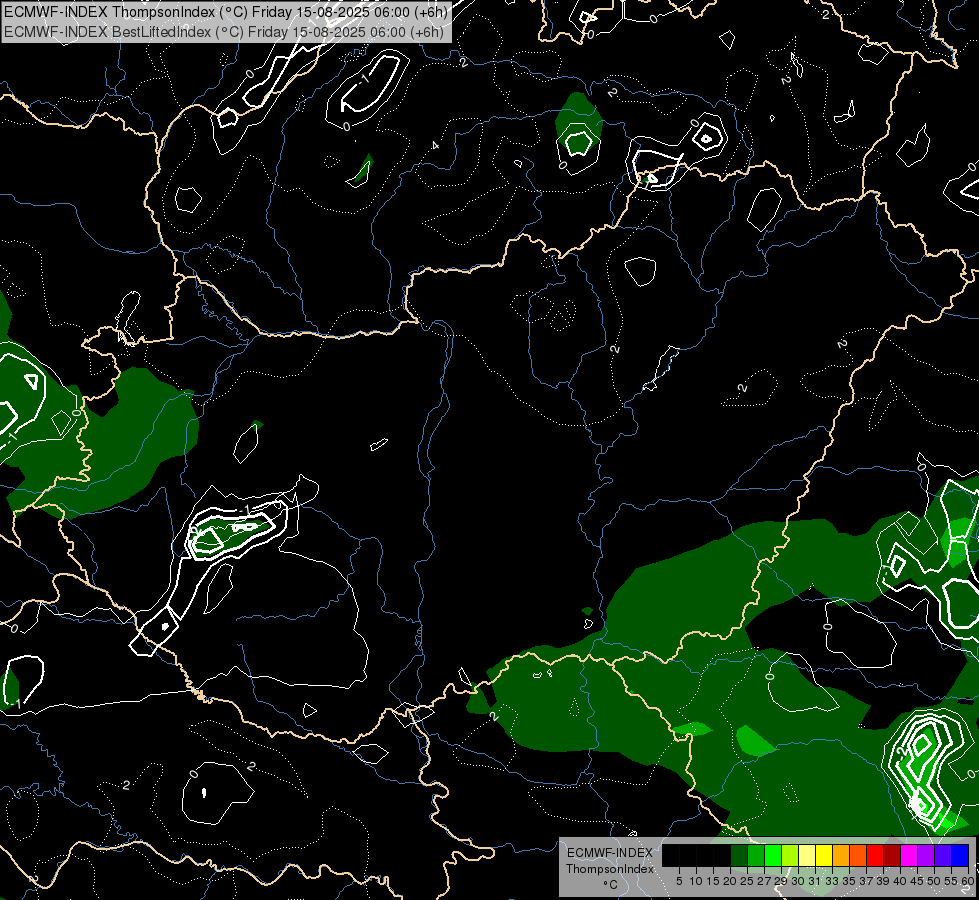Click the legend tick value '29'
The height and width of the screenshot is (900, 979).
coord(781,881)
